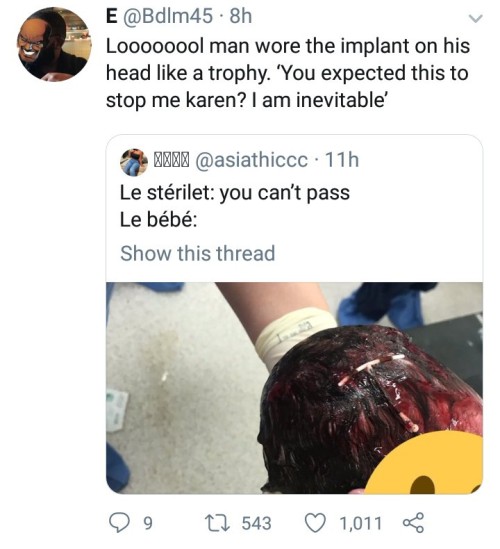Click the quoted user's display name boxes
The image size is (500, 549).
(172, 160)
